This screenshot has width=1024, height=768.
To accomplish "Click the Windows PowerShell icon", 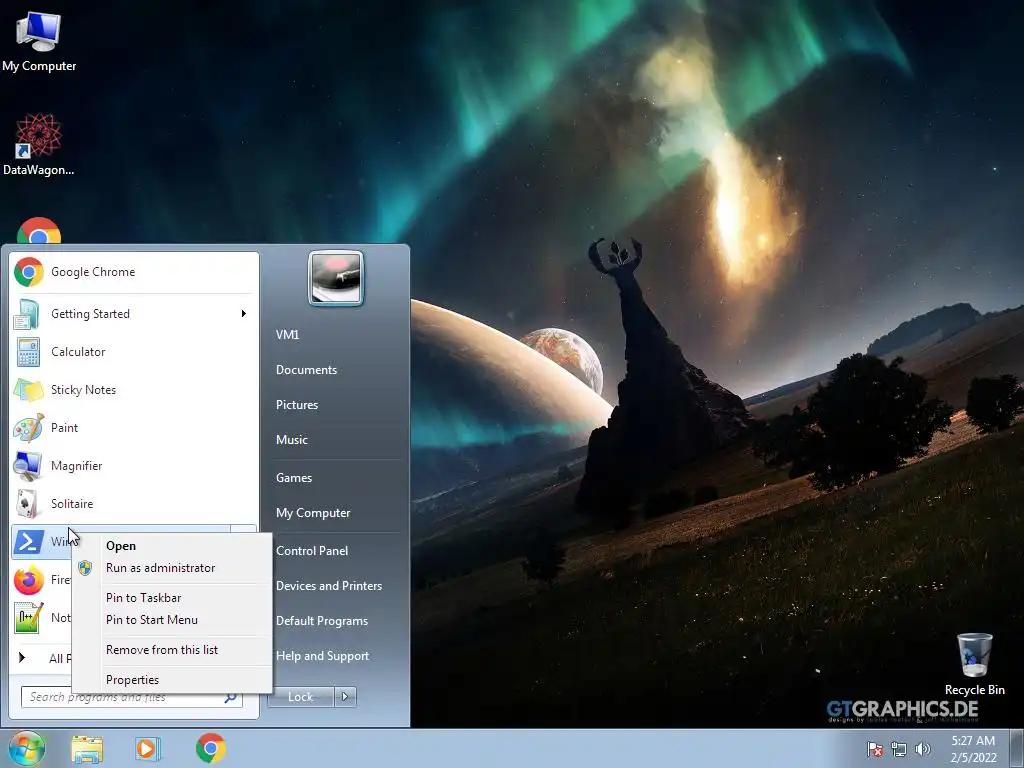I will tap(29, 542).
